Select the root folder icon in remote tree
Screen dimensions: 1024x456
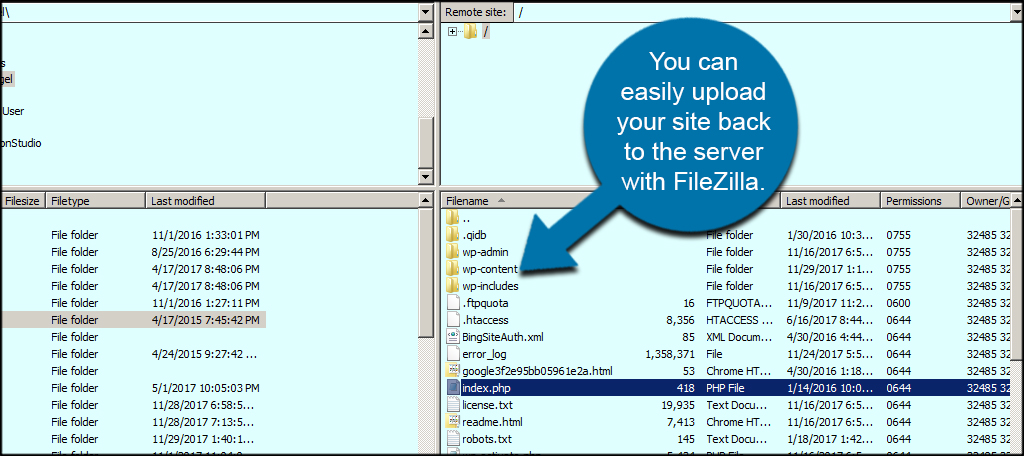point(470,32)
